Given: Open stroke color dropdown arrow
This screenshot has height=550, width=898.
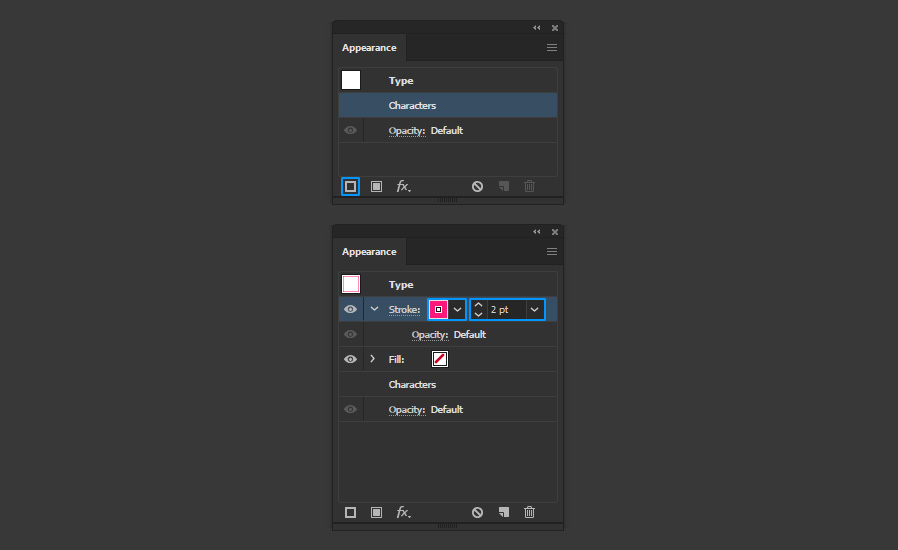Looking at the screenshot, I should coord(457,309).
